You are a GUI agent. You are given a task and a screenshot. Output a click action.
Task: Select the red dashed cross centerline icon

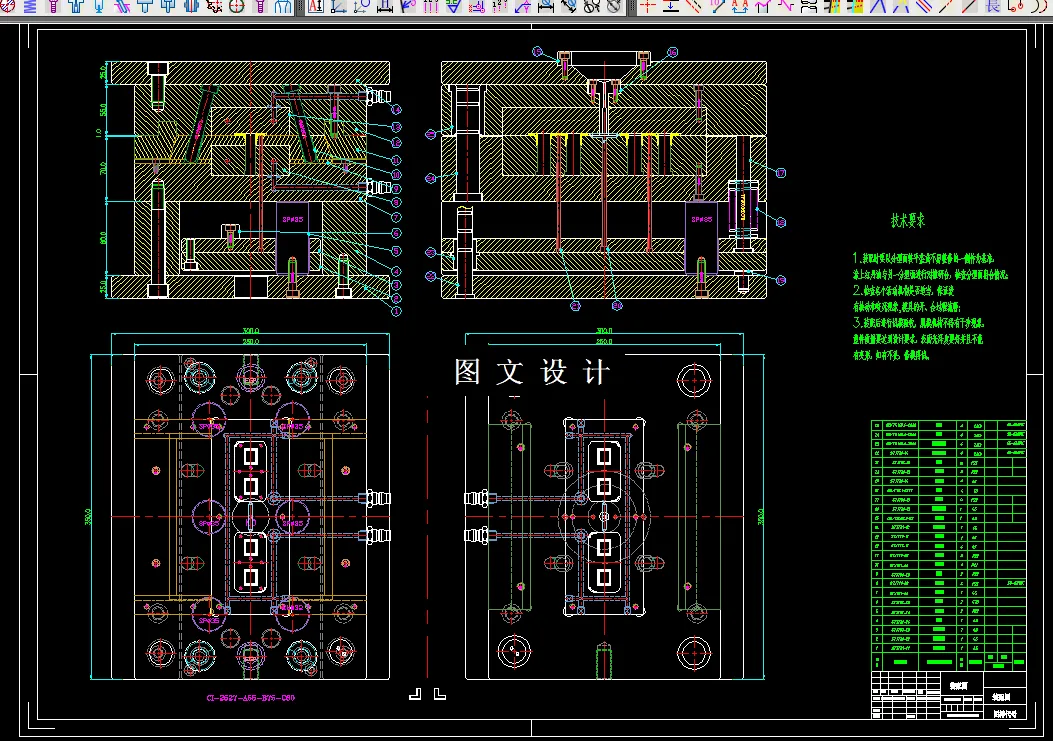(647, 6)
